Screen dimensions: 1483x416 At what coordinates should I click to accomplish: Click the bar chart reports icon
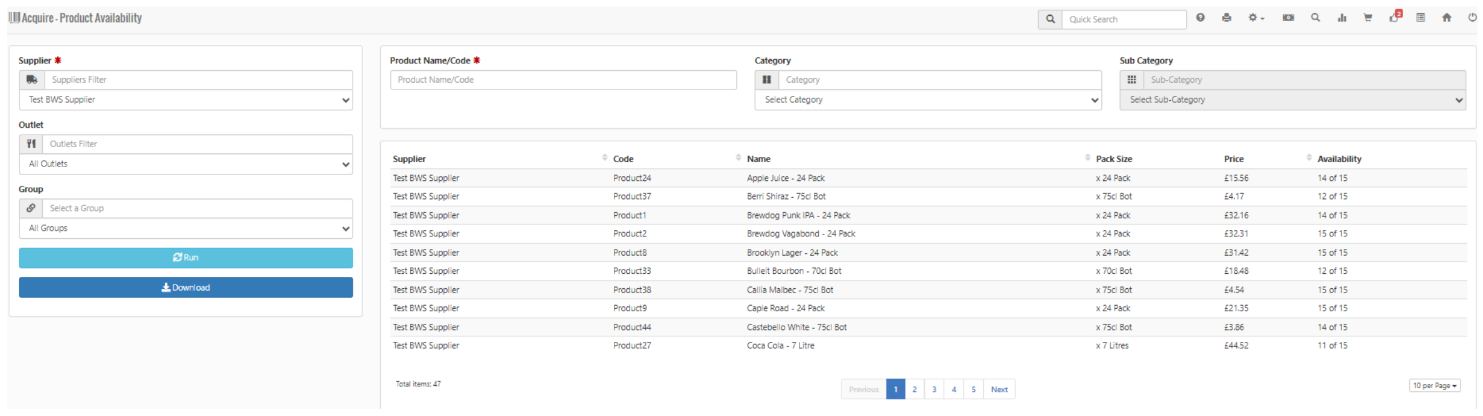point(1342,18)
